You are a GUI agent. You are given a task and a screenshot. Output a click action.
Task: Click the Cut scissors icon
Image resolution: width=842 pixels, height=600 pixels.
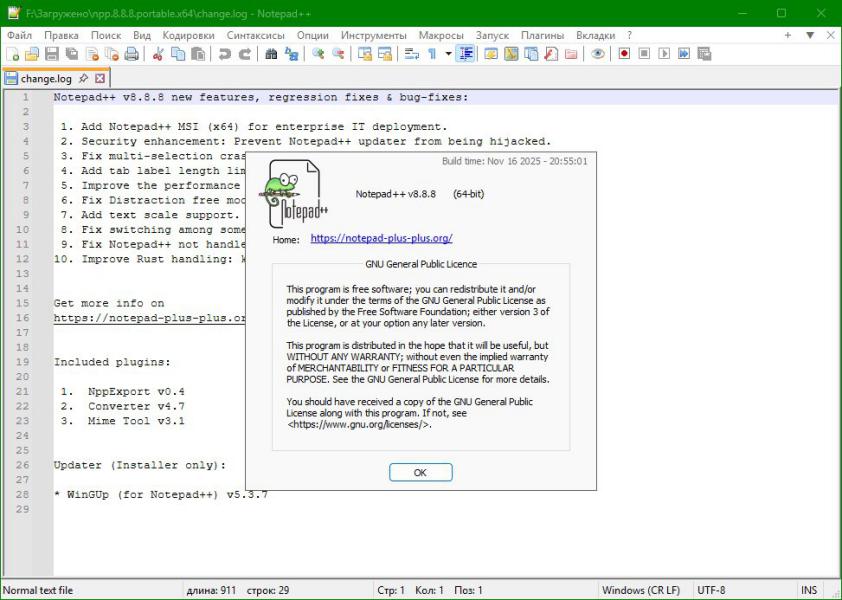tap(158, 54)
